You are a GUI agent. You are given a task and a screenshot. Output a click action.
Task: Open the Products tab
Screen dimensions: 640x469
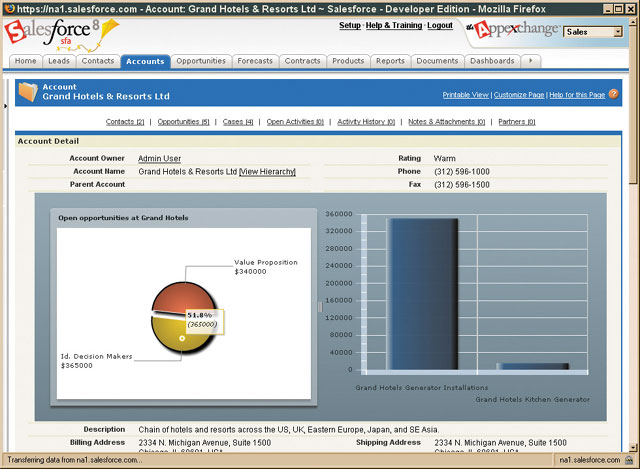(x=348, y=61)
